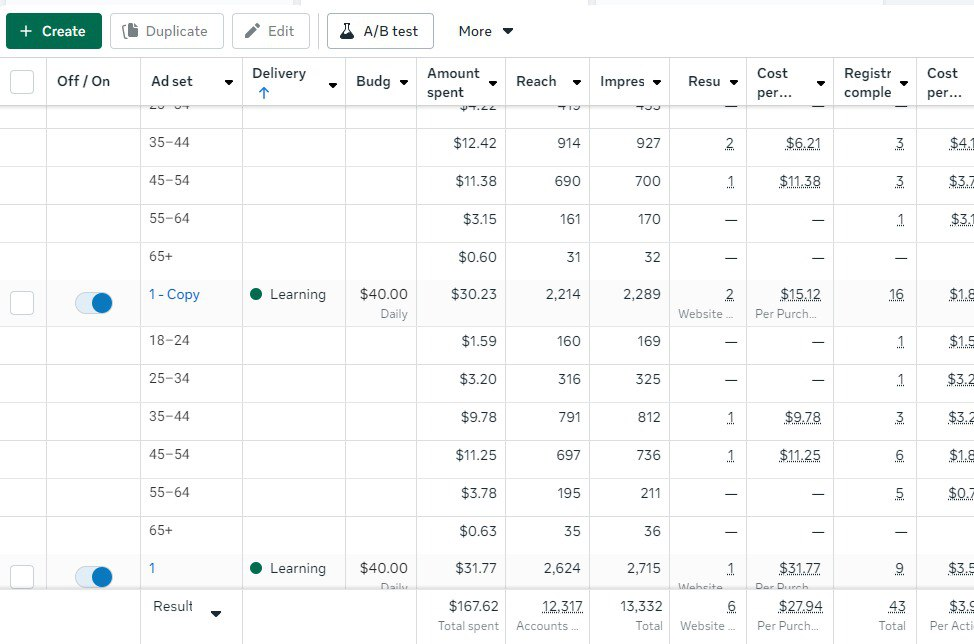This screenshot has width=974, height=644.
Task: Expand the Ad set column dropdown arrow
Action: (229, 83)
